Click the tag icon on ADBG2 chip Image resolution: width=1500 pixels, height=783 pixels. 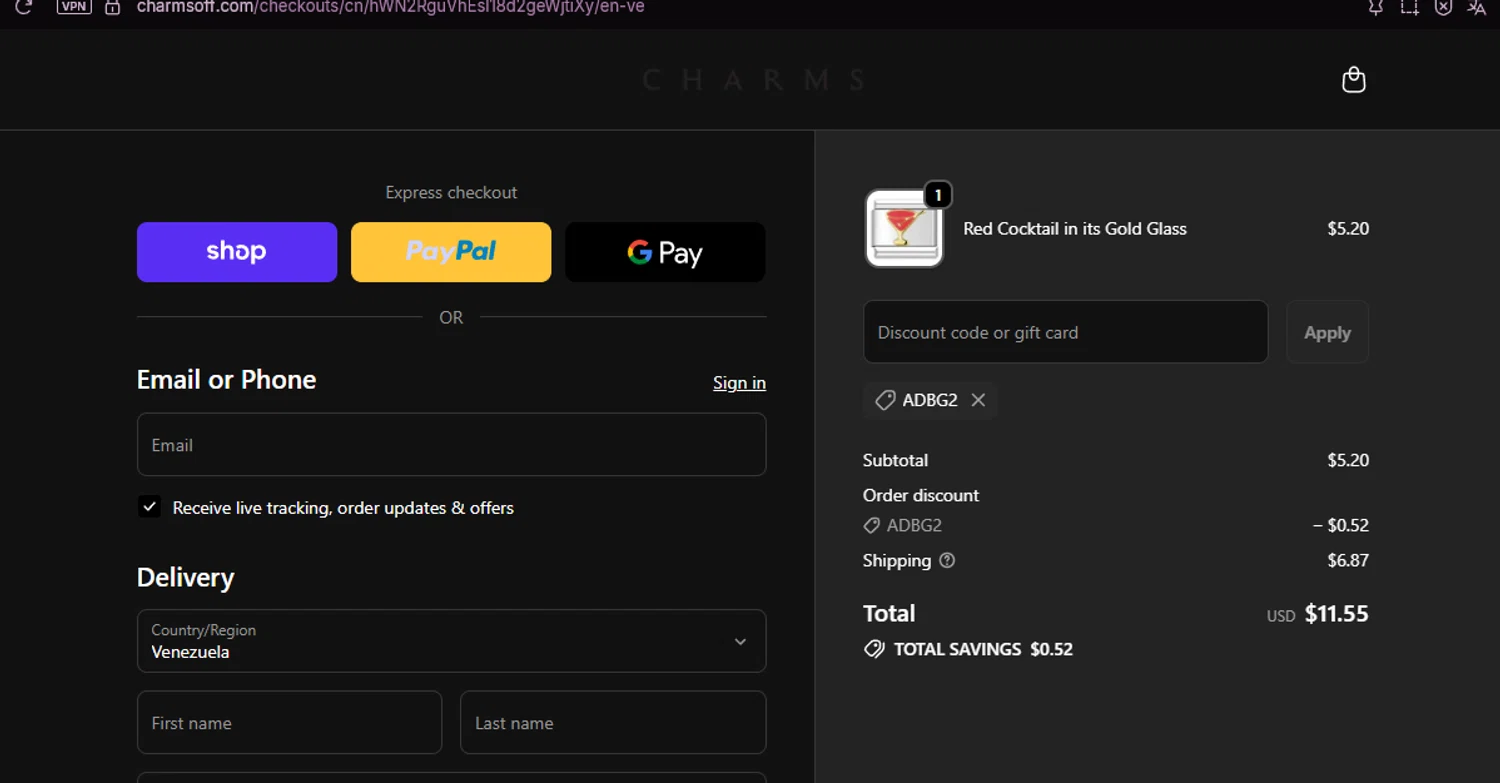click(x=885, y=400)
